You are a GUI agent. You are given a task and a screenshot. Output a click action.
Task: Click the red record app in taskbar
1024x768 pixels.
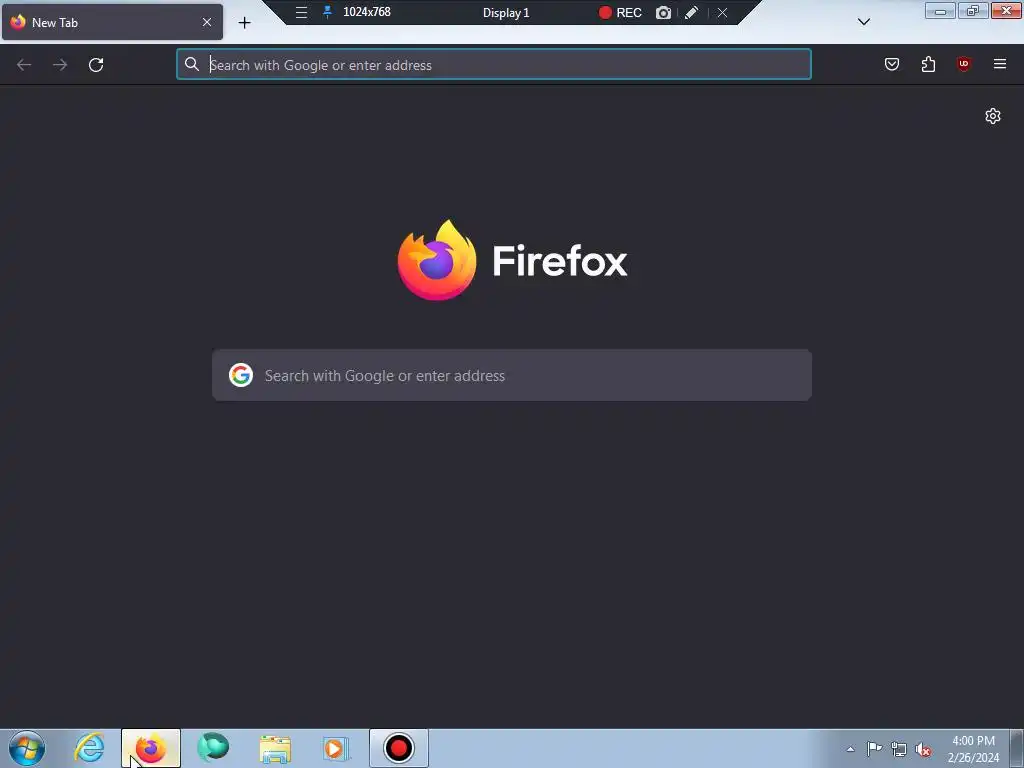coord(399,748)
